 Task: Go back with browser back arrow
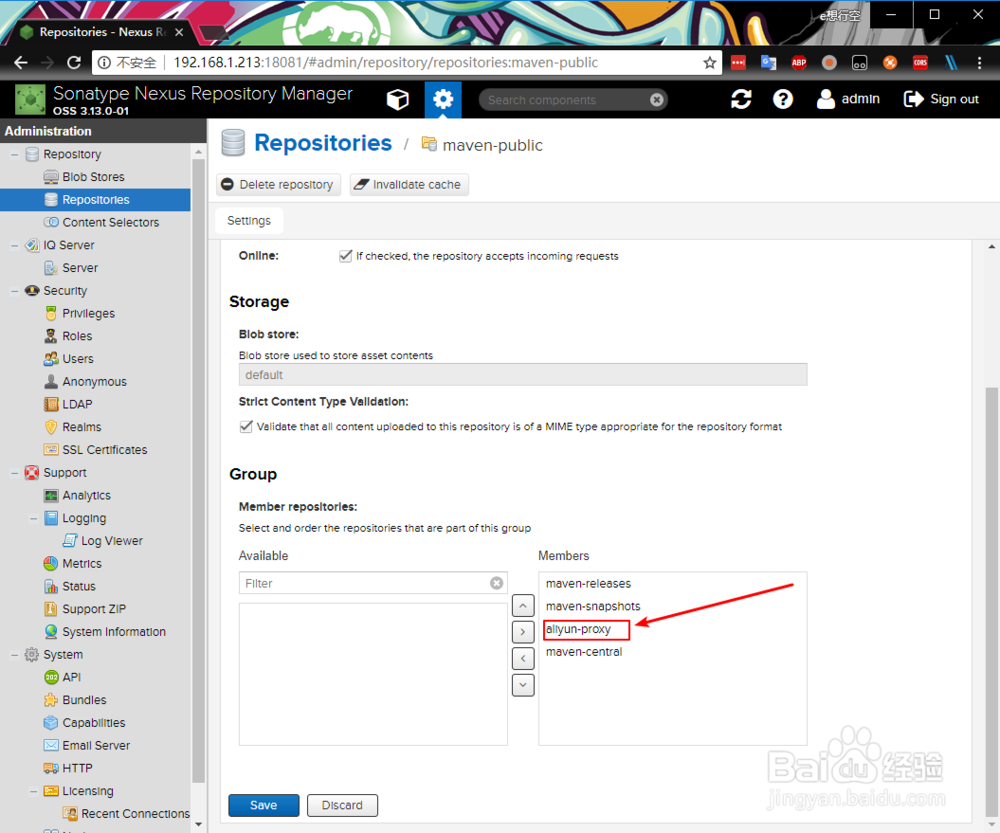(x=21, y=63)
